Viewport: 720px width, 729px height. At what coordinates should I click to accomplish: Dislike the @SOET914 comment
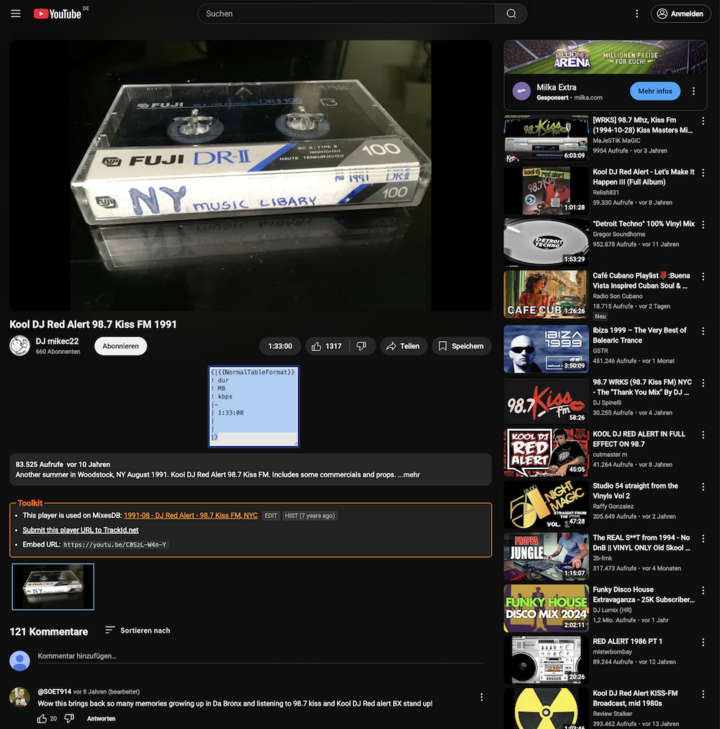click(69, 718)
